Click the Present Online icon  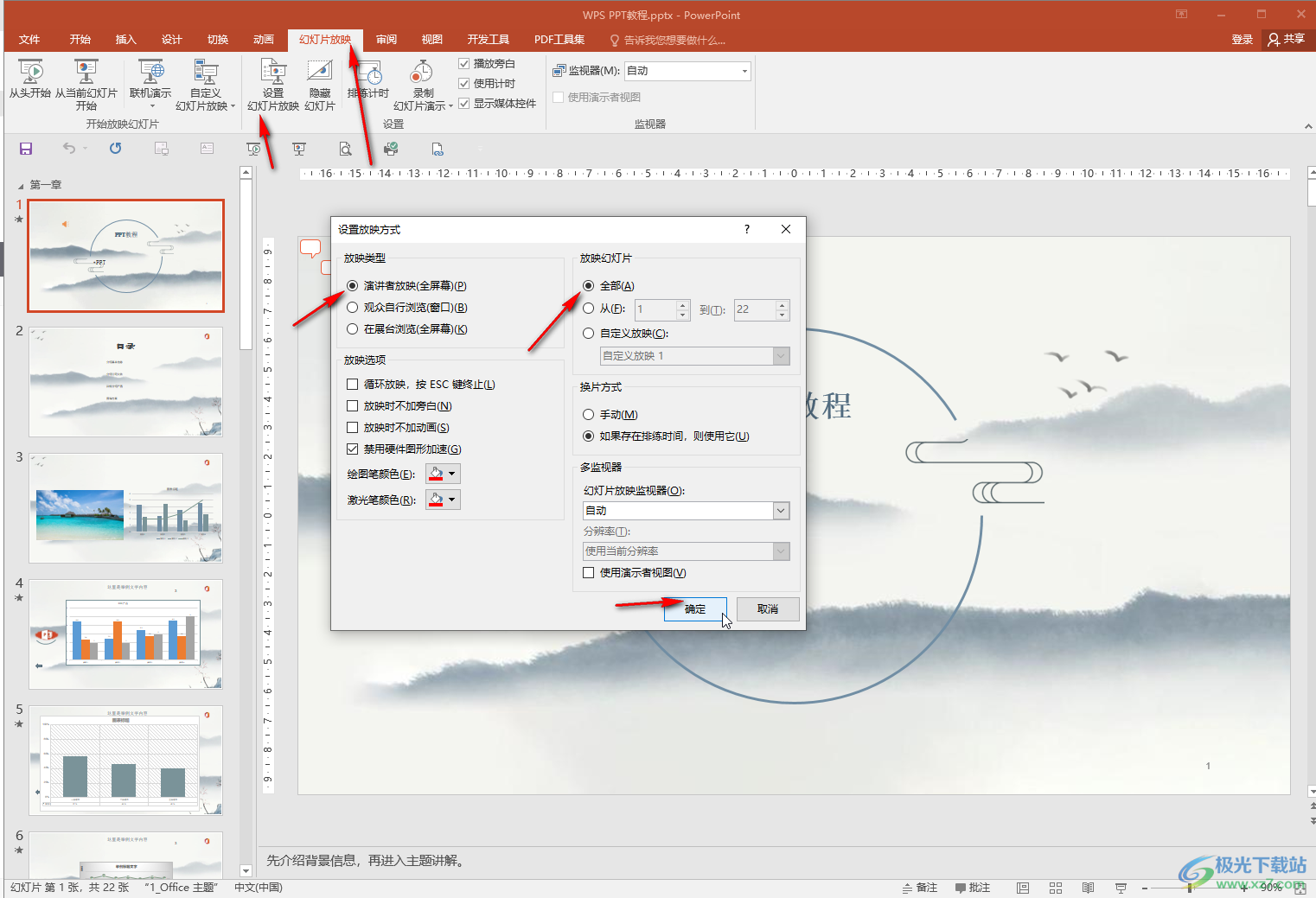coord(150,73)
